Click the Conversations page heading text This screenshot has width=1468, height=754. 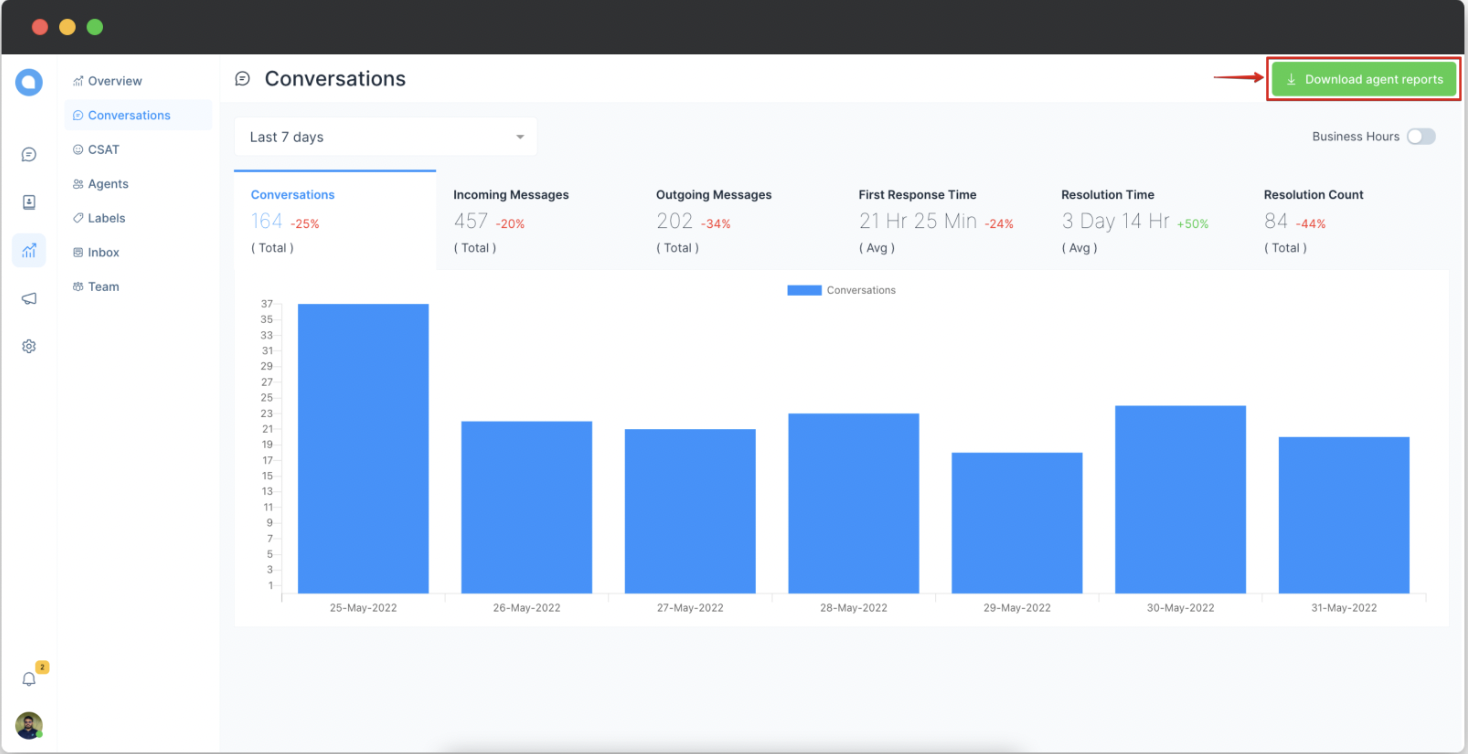[x=335, y=79]
